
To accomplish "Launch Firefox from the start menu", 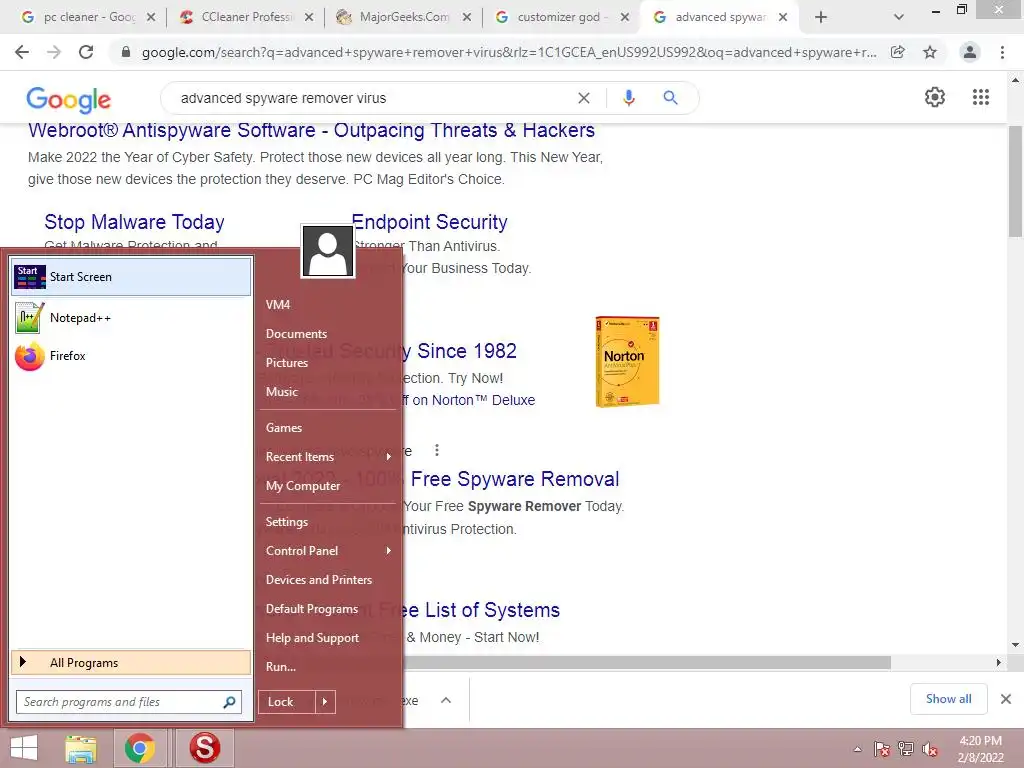I will point(131,356).
